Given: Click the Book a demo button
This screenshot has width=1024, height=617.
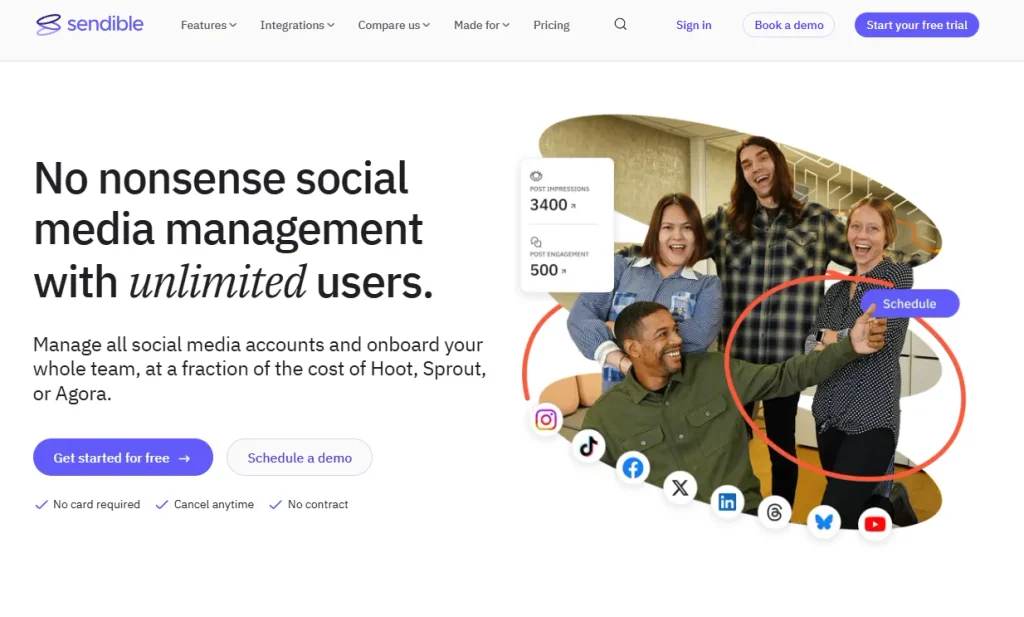Looking at the screenshot, I should click(x=789, y=25).
